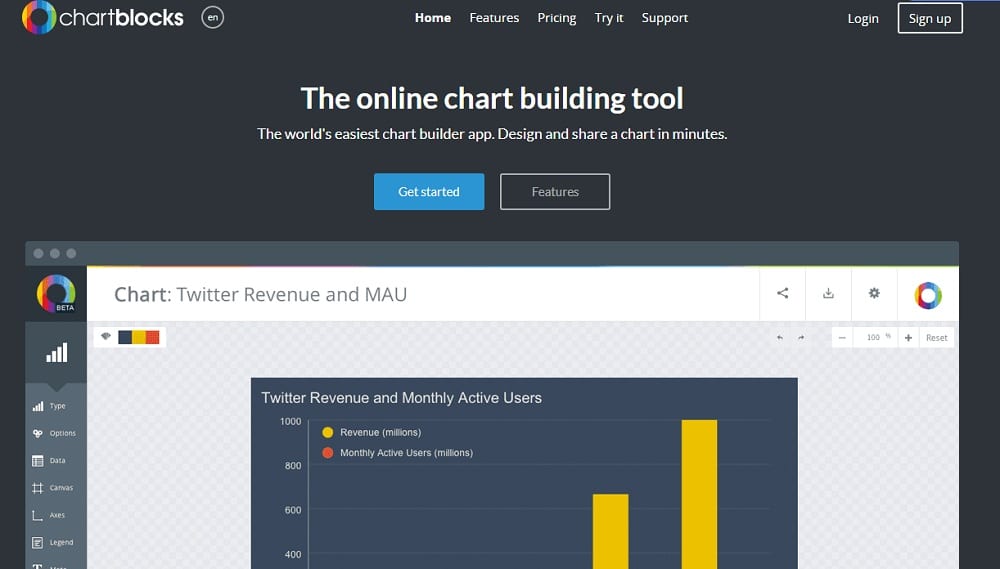Viewport: 1000px width, 569px height.
Task: Toggle the Revenue (millions) legend entry
Action: [x=372, y=432]
